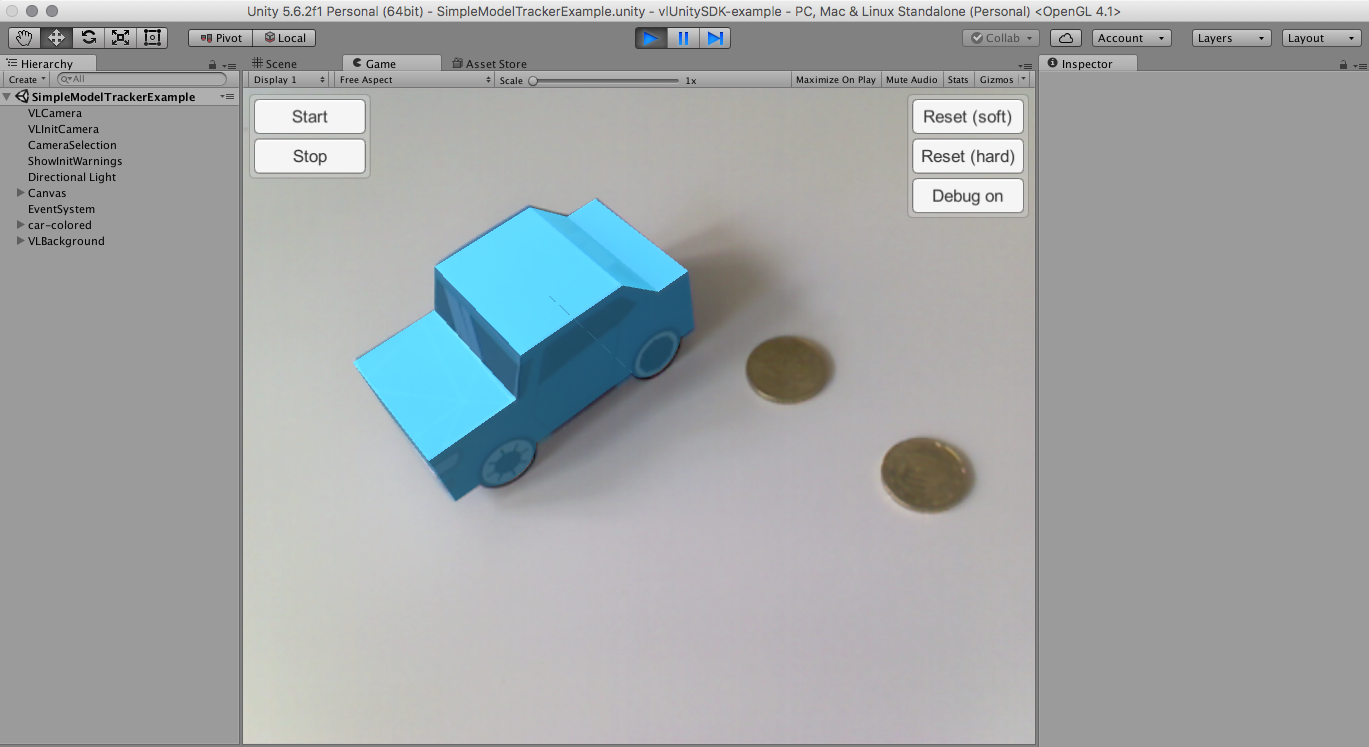The width and height of the screenshot is (1369, 747).
Task: Click the Debug on button
Action: [x=968, y=196]
